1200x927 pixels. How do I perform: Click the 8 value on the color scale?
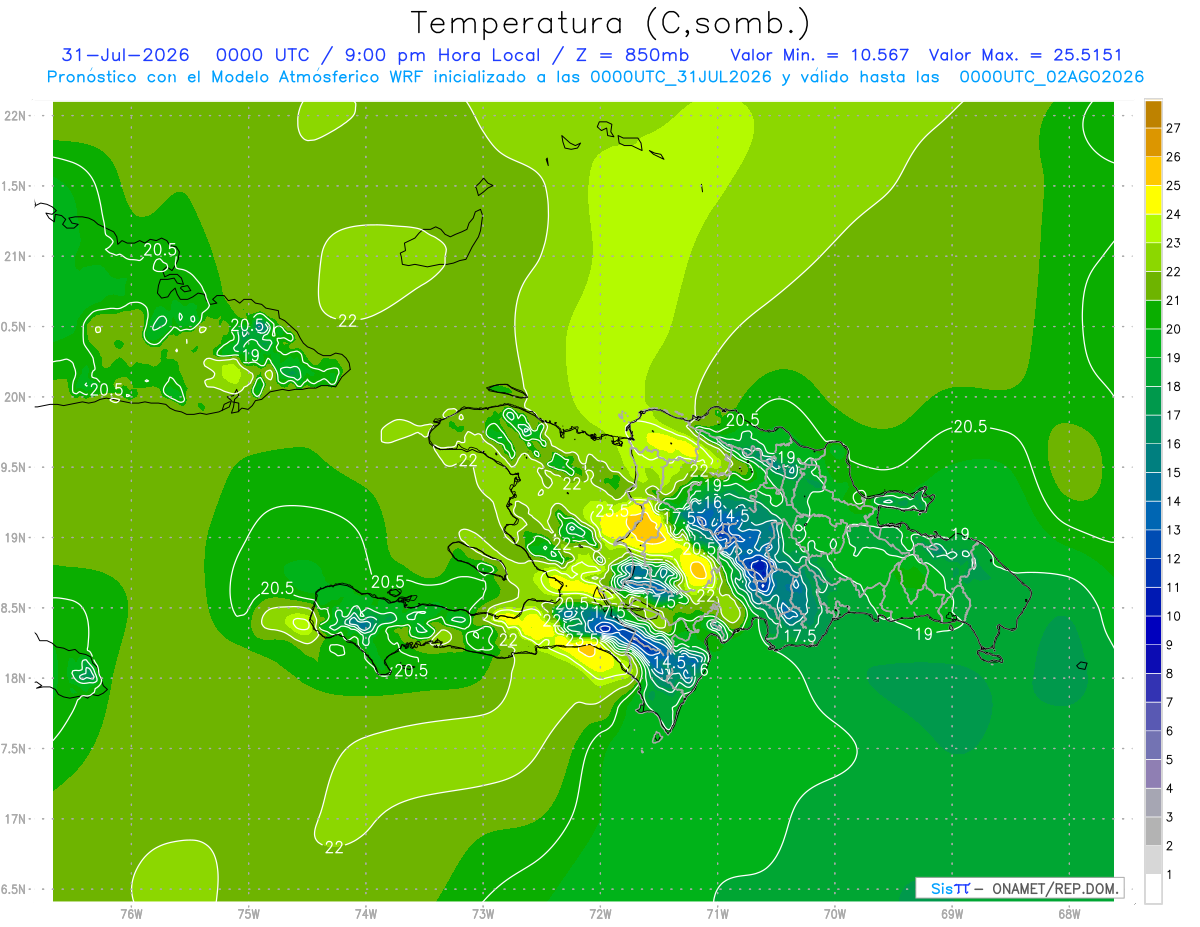coord(1170,674)
